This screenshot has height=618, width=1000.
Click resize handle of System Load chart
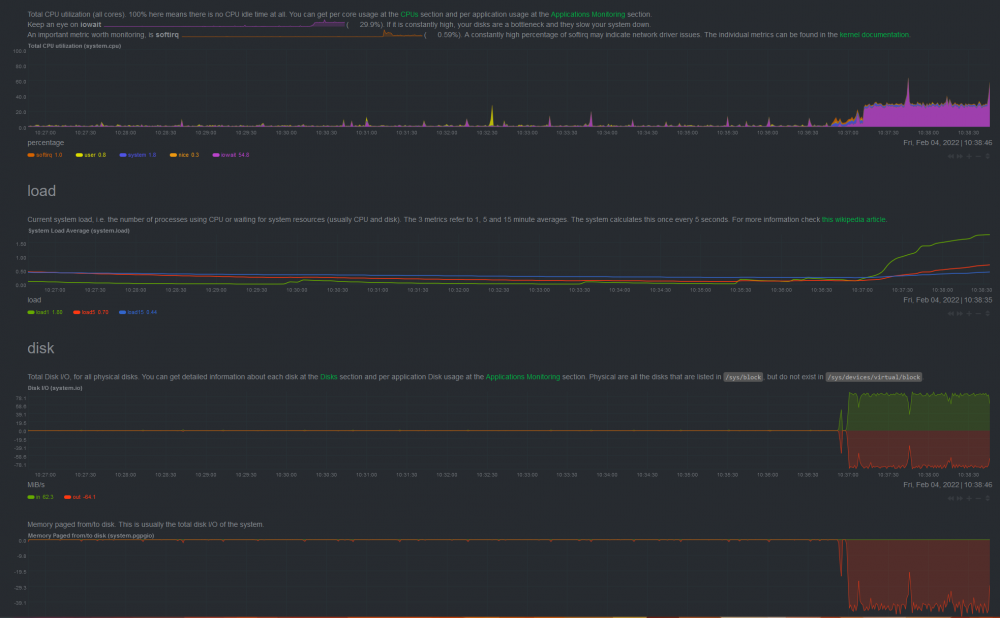pos(987,314)
